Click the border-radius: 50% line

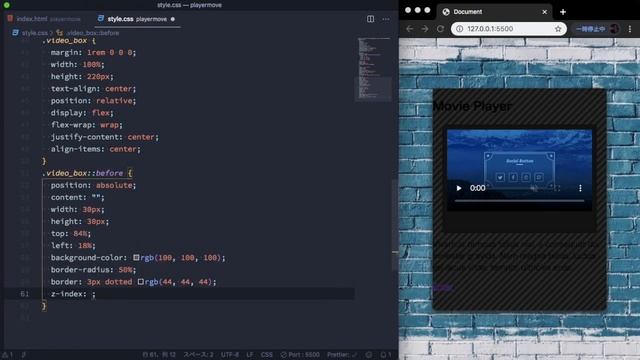pyautogui.click(x=93, y=270)
